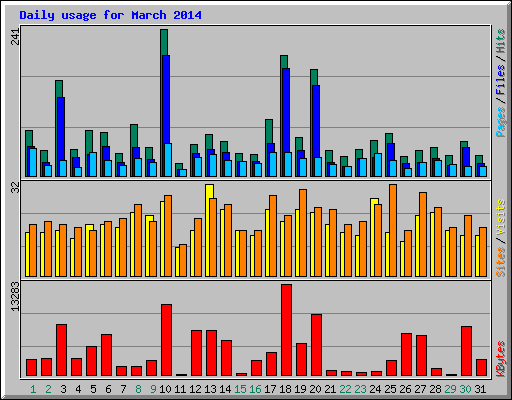The image size is (512, 400).
Task: Click the Visits legend label
Action: (501, 217)
